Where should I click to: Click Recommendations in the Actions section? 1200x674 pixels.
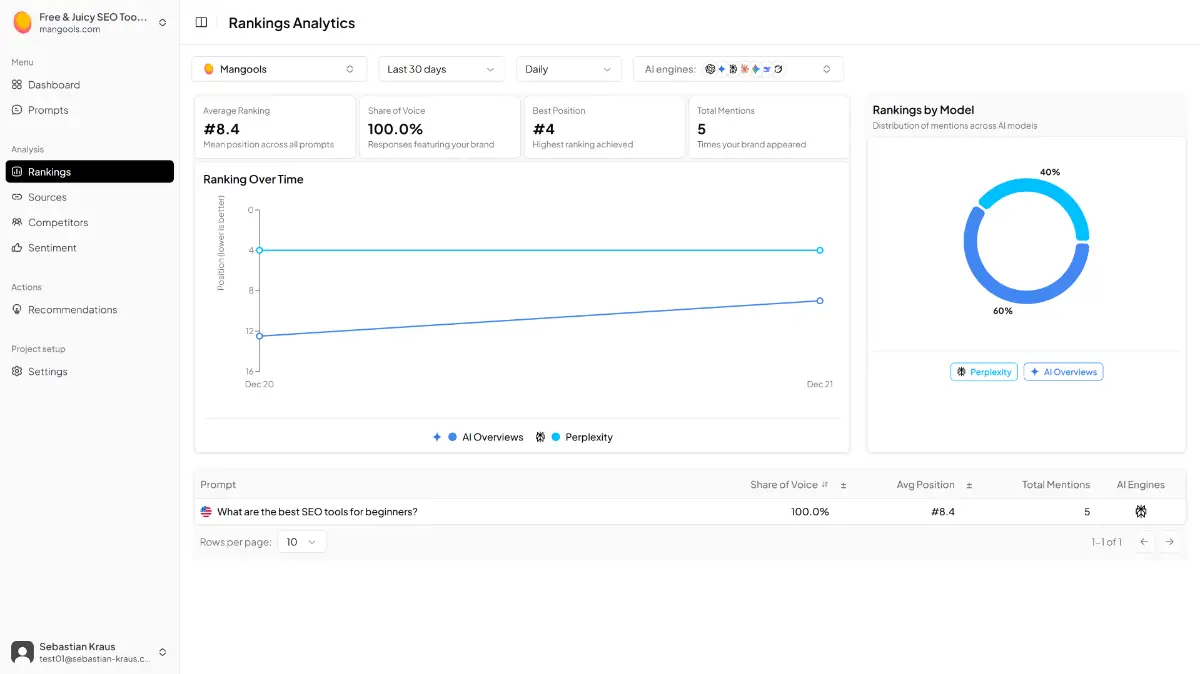point(72,310)
